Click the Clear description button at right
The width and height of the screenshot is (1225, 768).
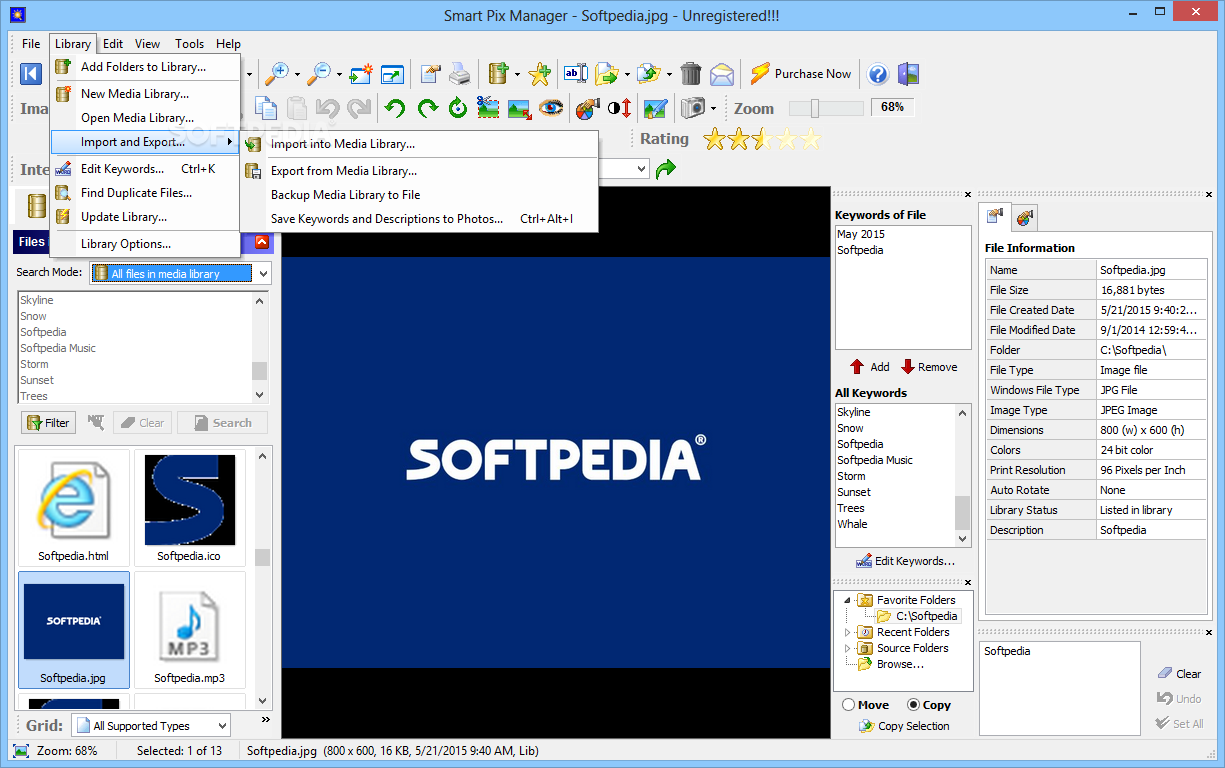[x=1179, y=674]
